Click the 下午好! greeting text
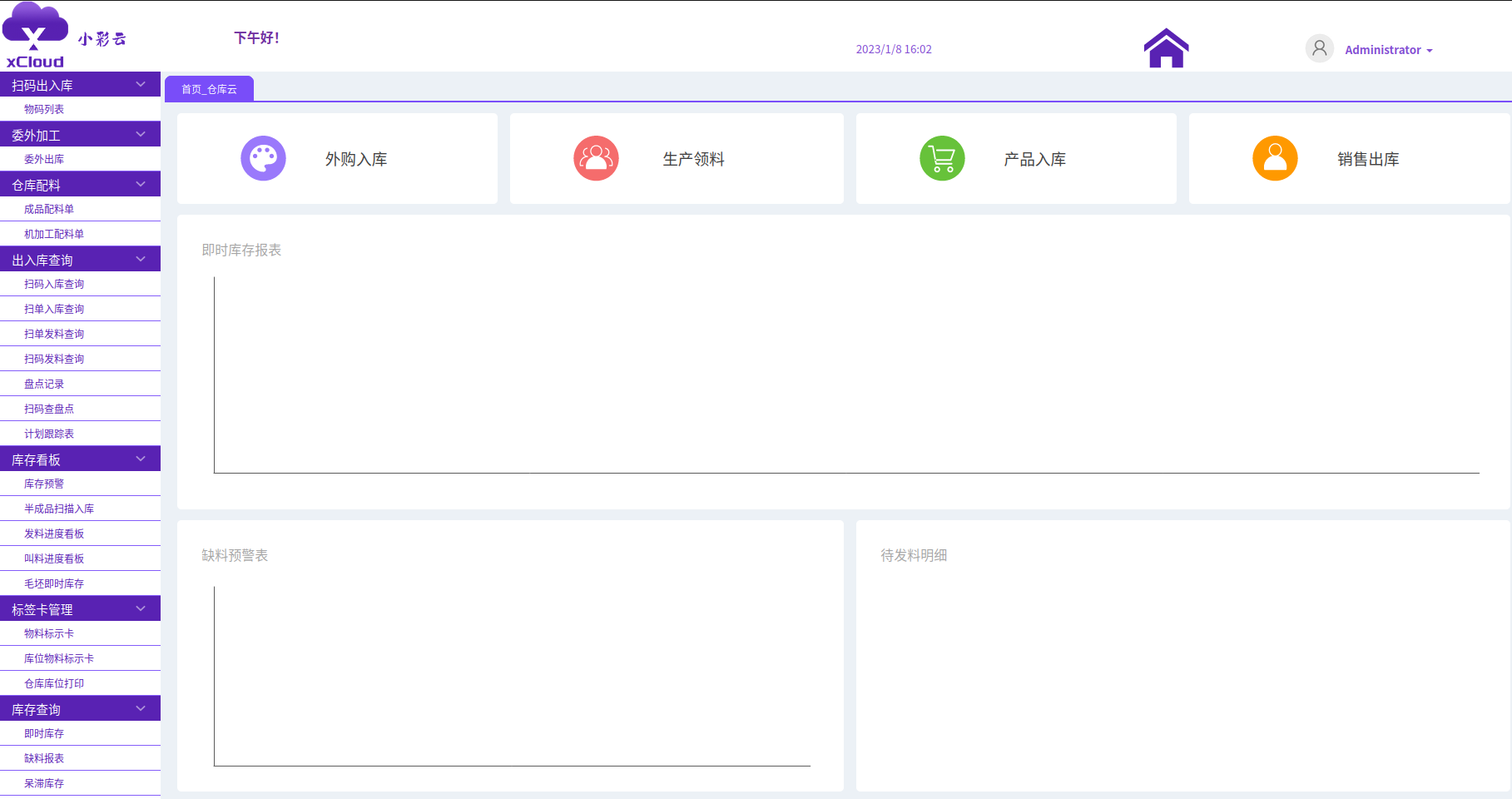 coord(256,37)
